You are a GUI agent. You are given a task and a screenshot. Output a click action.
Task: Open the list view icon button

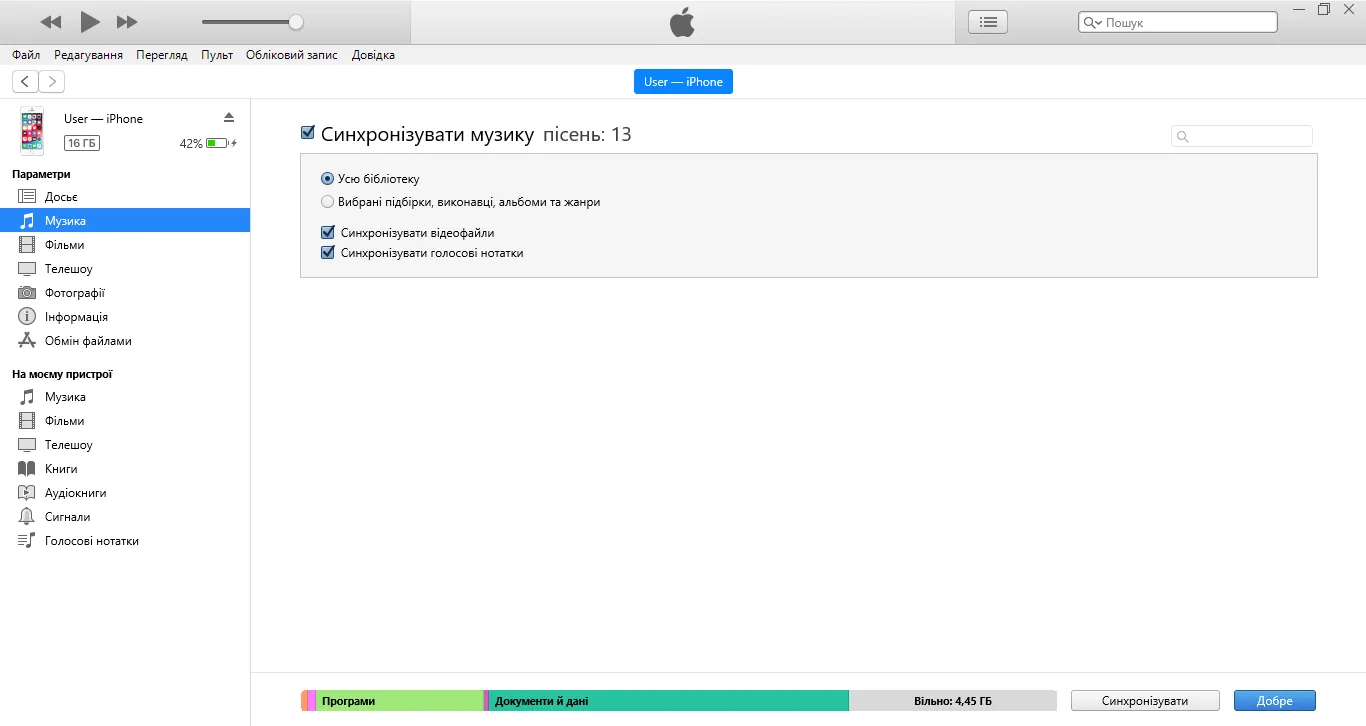[988, 22]
